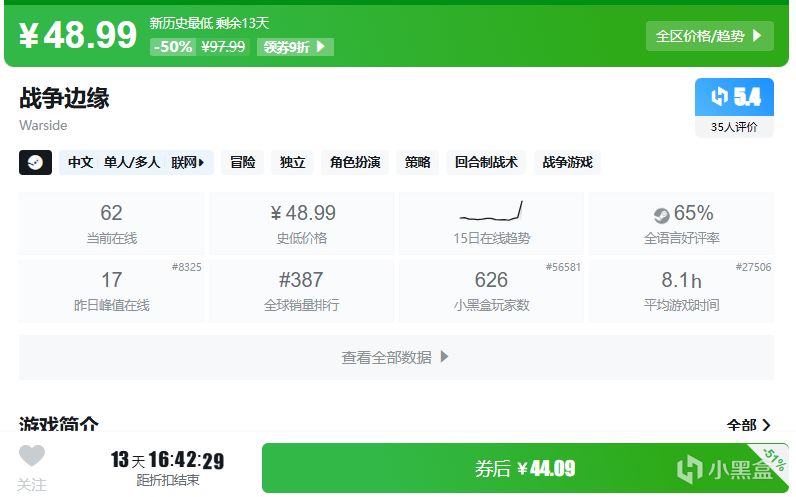The width and height of the screenshot is (796, 497).
Task: Click the #27506 rank label
Action: click(x=753, y=267)
